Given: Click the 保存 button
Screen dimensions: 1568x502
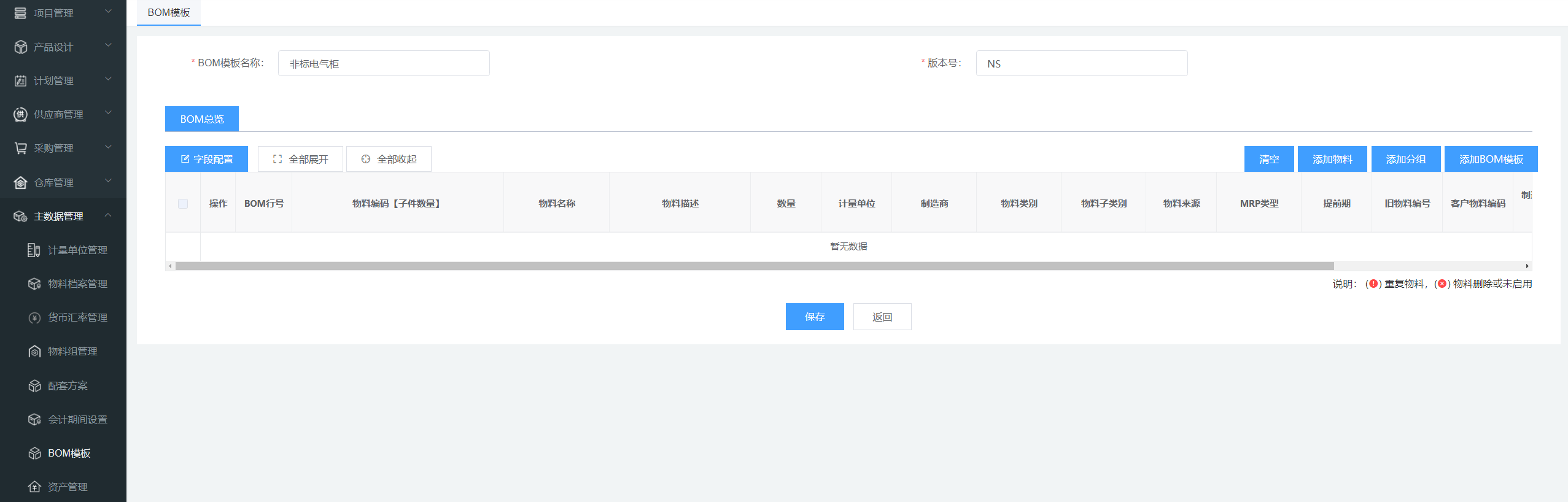Looking at the screenshot, I should point(814,317).
